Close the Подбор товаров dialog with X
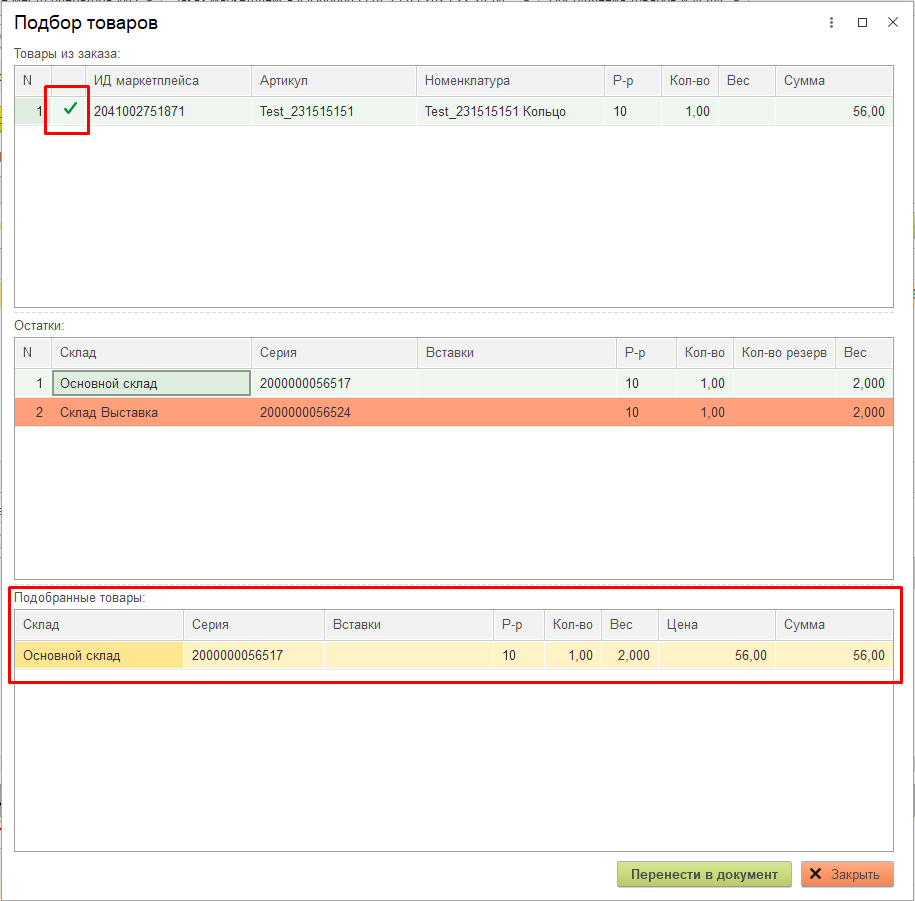Image resolution: width=915 pixels, height=901 pixels. coord(892,23)
